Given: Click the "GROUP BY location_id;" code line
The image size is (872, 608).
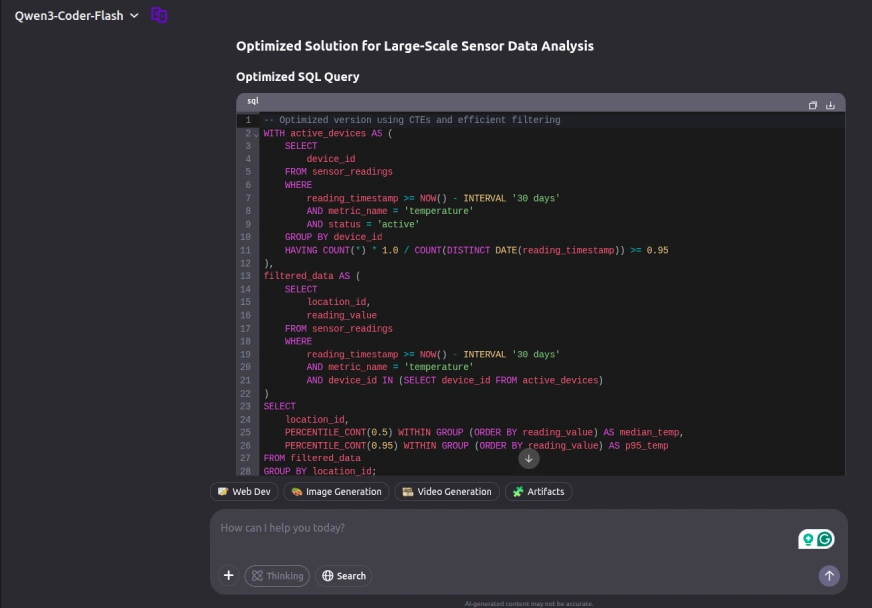Looking at the screenshot, I should click(320, 472).
